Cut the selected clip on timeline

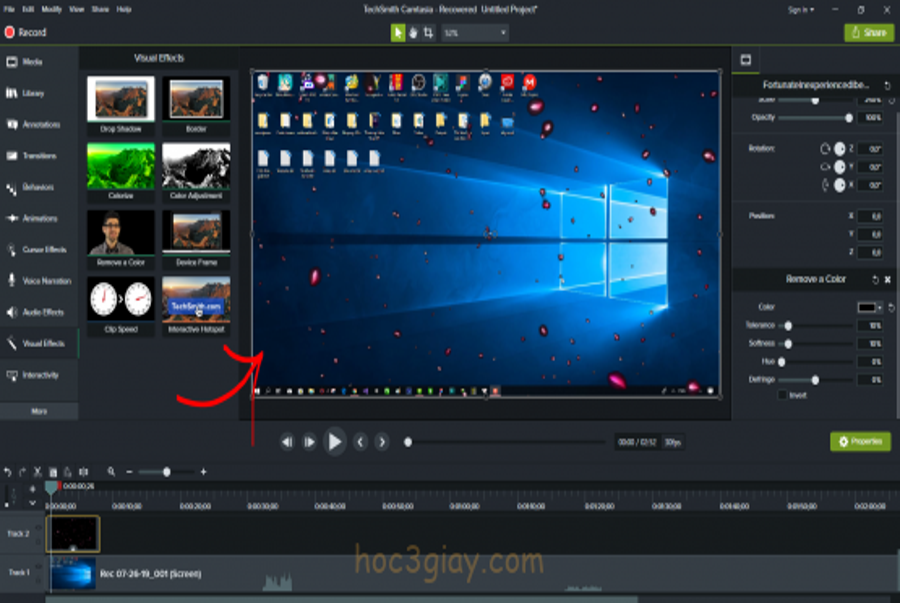click(37, 472)
